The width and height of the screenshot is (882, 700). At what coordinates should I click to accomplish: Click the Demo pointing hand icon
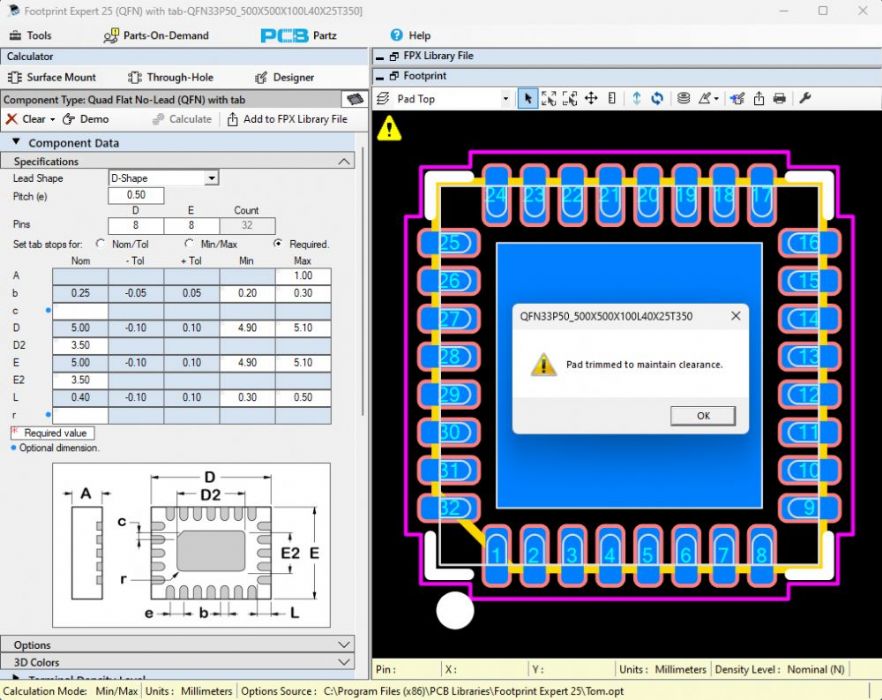69,119
